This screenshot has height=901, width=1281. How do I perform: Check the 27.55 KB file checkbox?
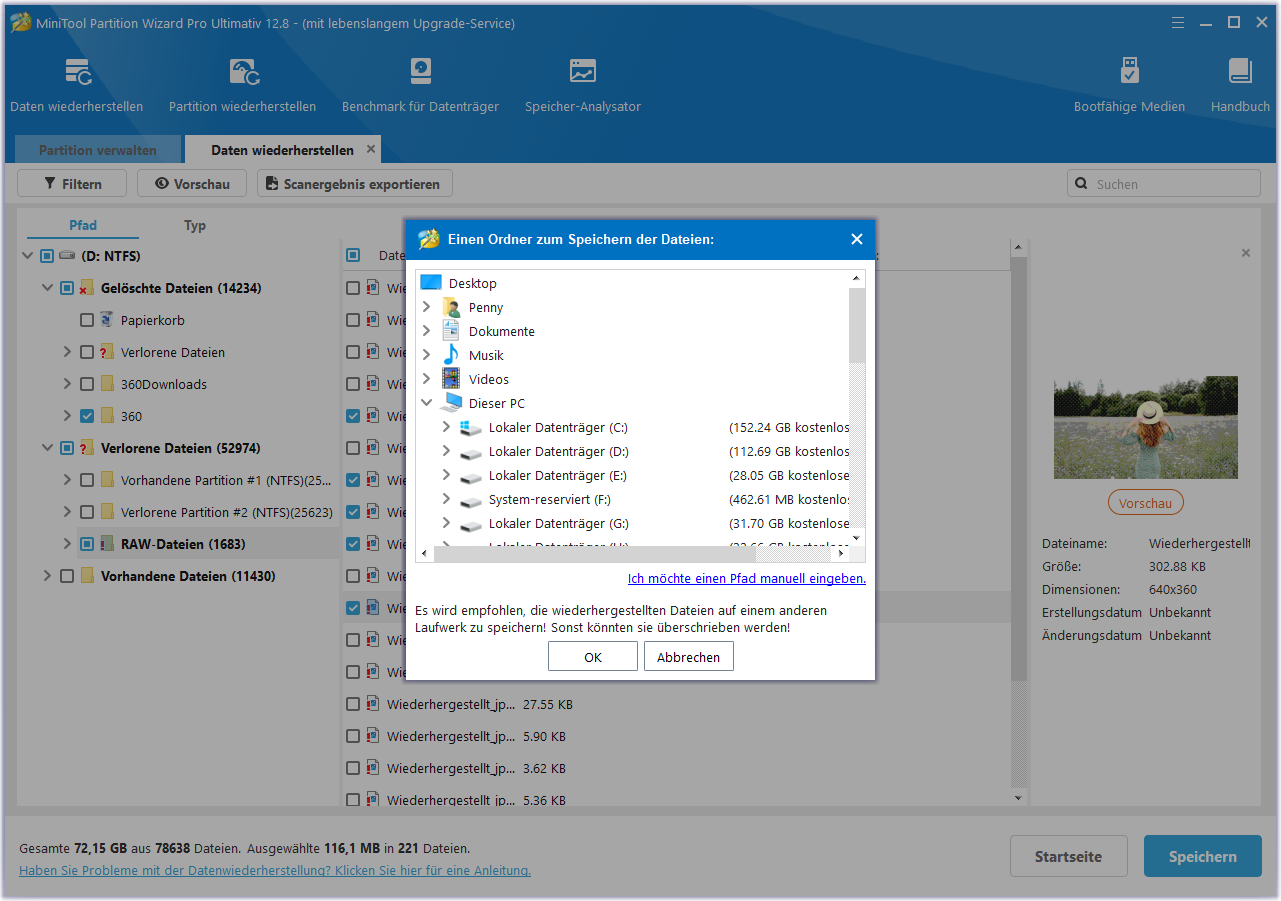[353, 704]
